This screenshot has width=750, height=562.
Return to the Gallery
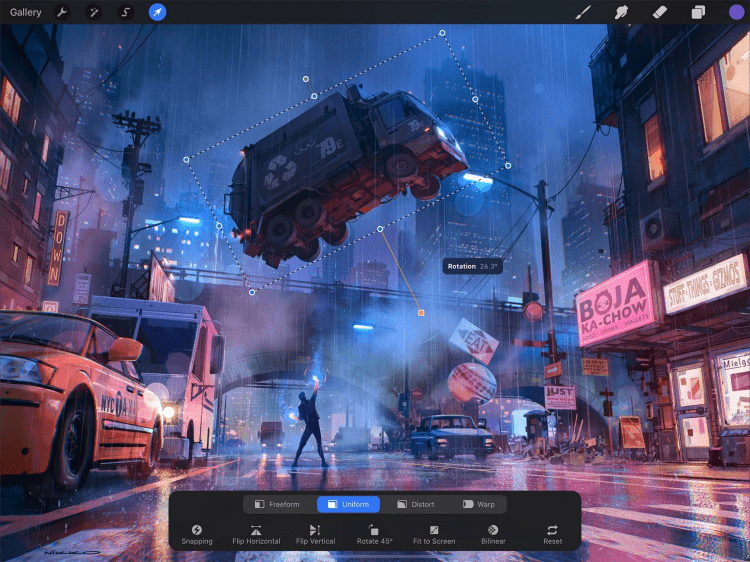click(25, 12)
